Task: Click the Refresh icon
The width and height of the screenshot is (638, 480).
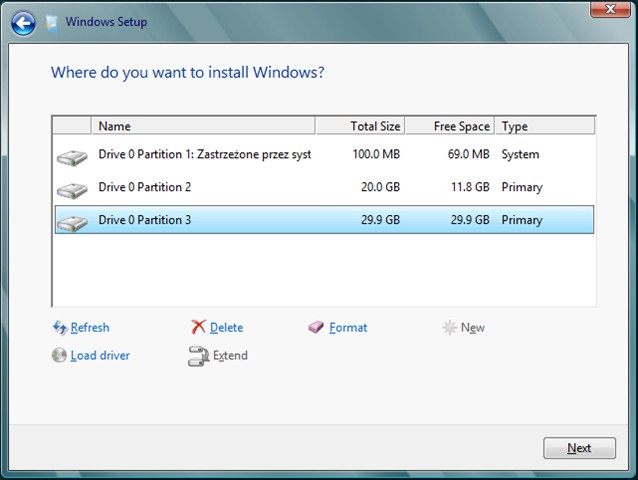Action: pyautogui.click(x=59, y=328)
